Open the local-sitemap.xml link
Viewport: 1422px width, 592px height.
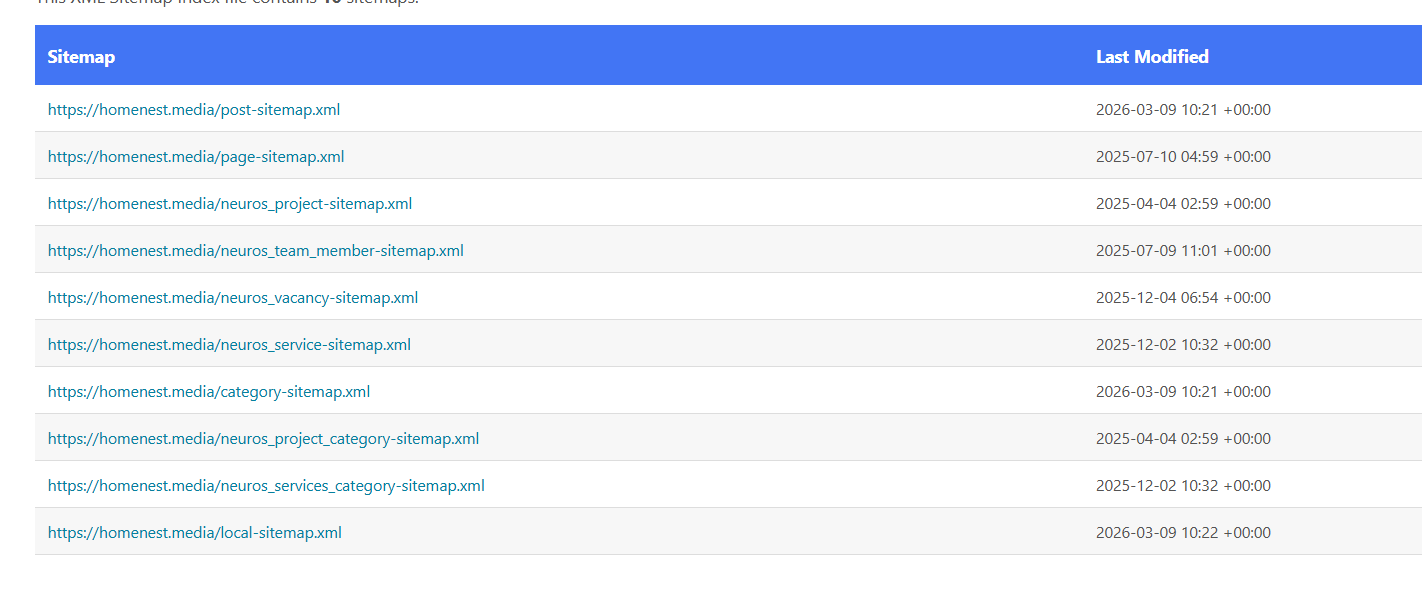tap(195, 532)
